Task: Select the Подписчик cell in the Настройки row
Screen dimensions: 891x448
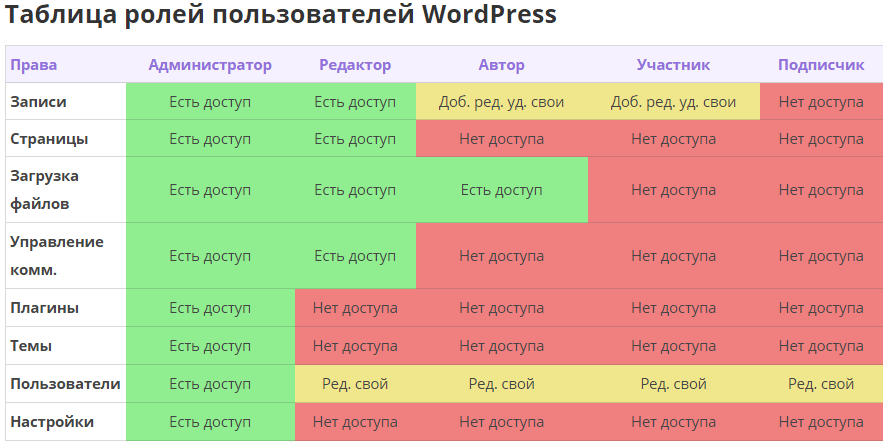Action: click(821, 422)
